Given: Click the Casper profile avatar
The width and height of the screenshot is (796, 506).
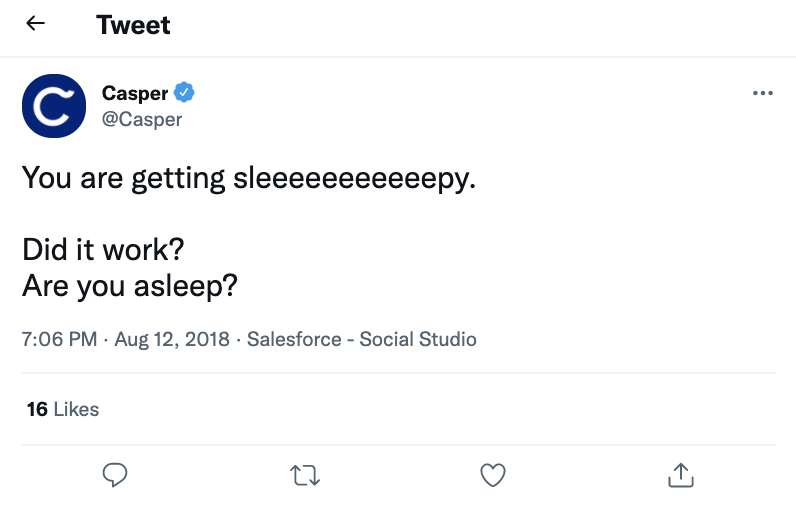Looking at the screenshot, I should click(54, 105).
